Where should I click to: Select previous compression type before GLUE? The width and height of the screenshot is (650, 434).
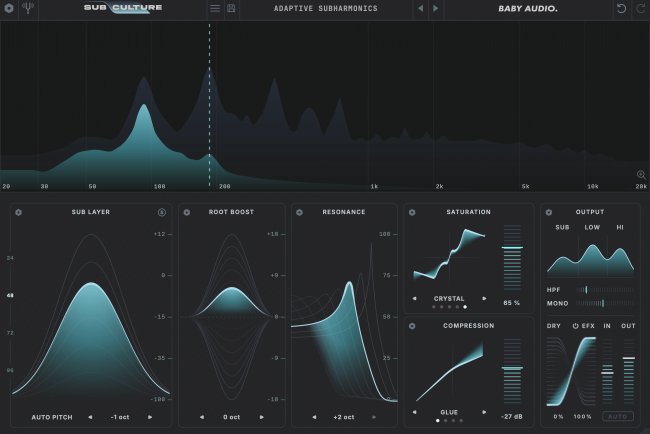[414, 412]
